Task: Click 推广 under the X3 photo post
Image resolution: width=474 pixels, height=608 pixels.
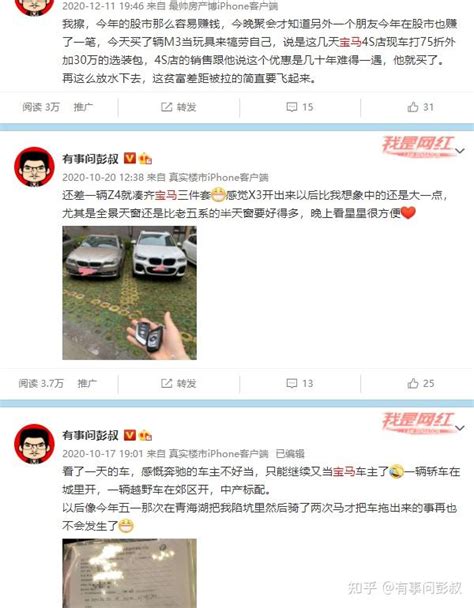Action: click(x=87, y=383)
